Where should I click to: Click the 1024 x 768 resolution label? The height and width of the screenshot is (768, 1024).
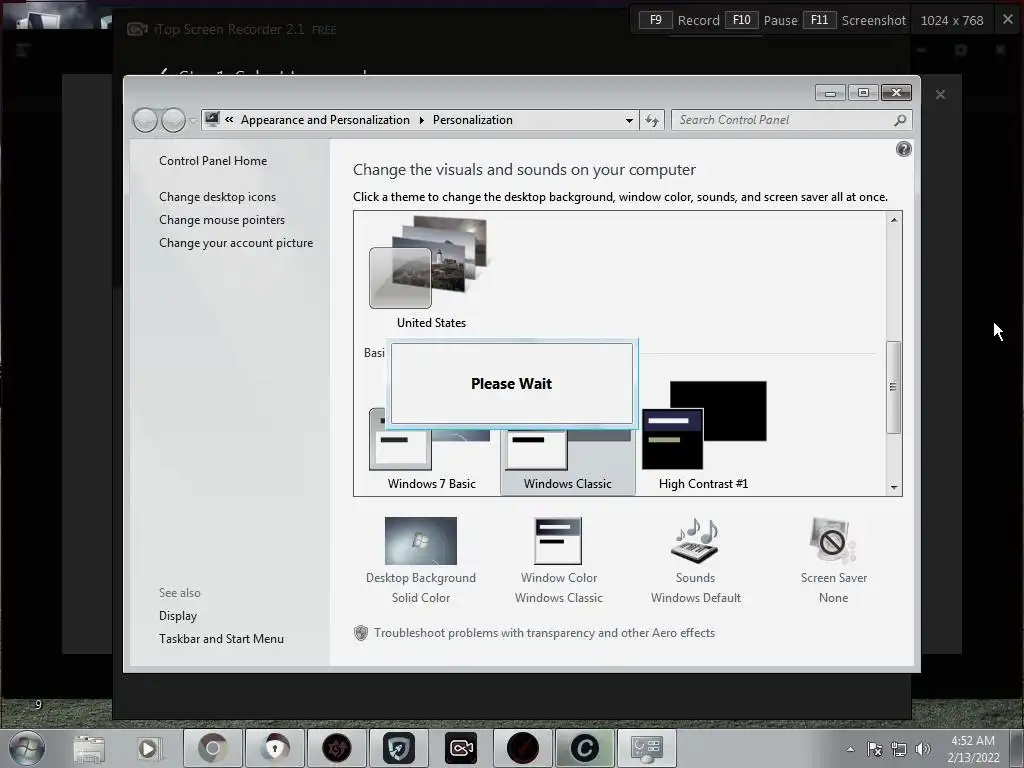tap(952, 20)
